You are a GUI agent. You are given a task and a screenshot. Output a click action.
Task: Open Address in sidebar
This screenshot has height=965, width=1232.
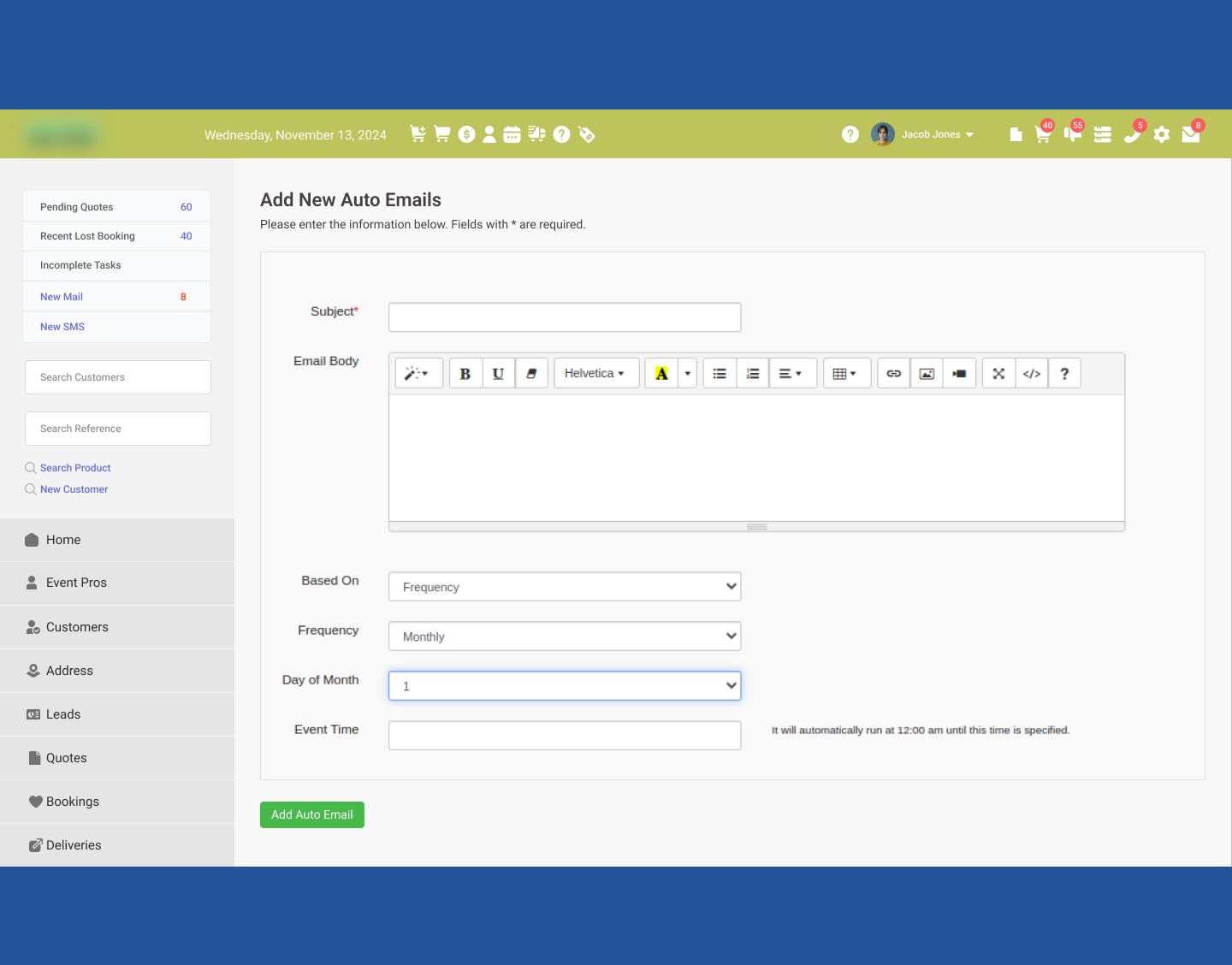pos(117,671)
